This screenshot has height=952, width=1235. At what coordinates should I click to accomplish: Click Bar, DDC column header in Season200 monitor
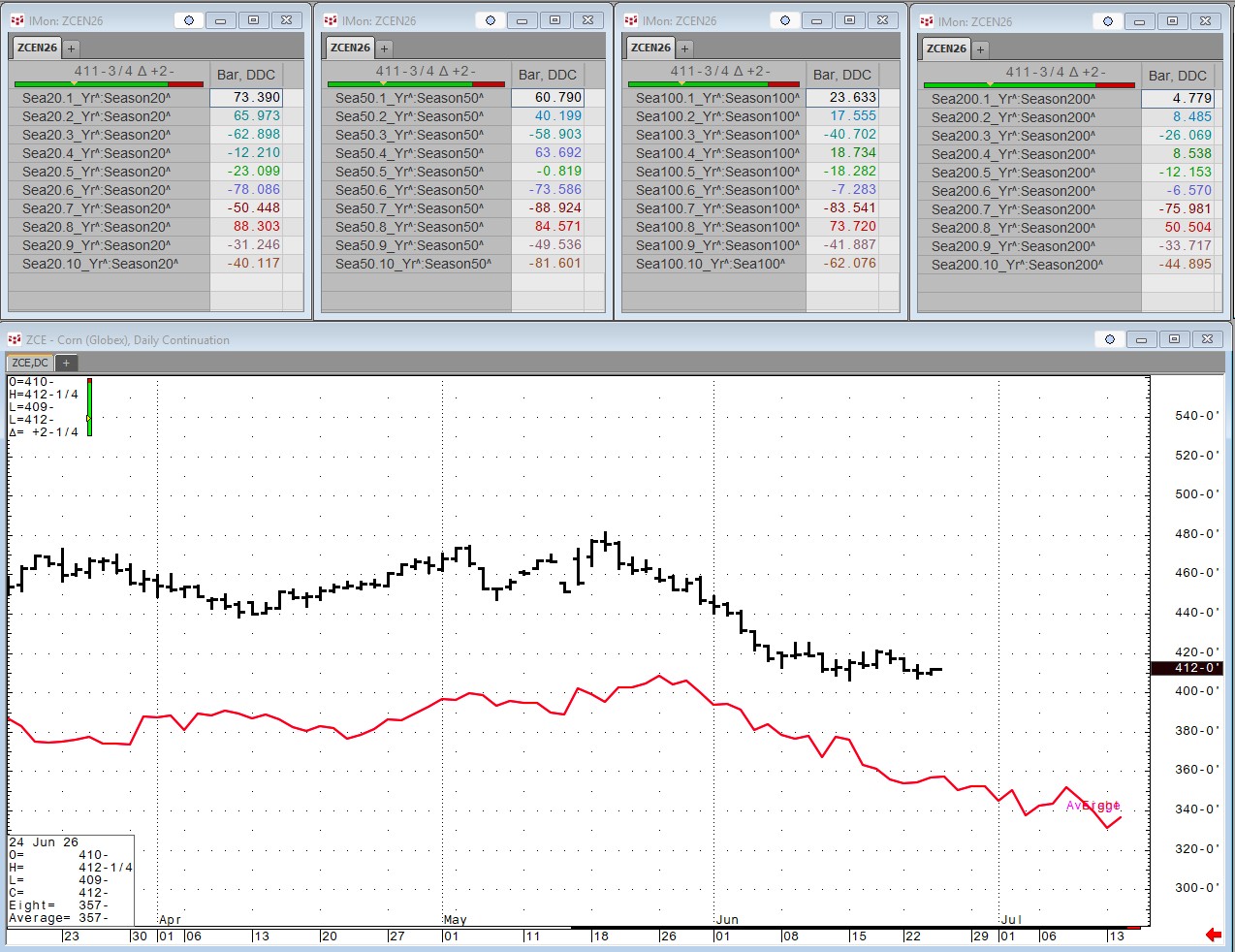coord(1178,76)
